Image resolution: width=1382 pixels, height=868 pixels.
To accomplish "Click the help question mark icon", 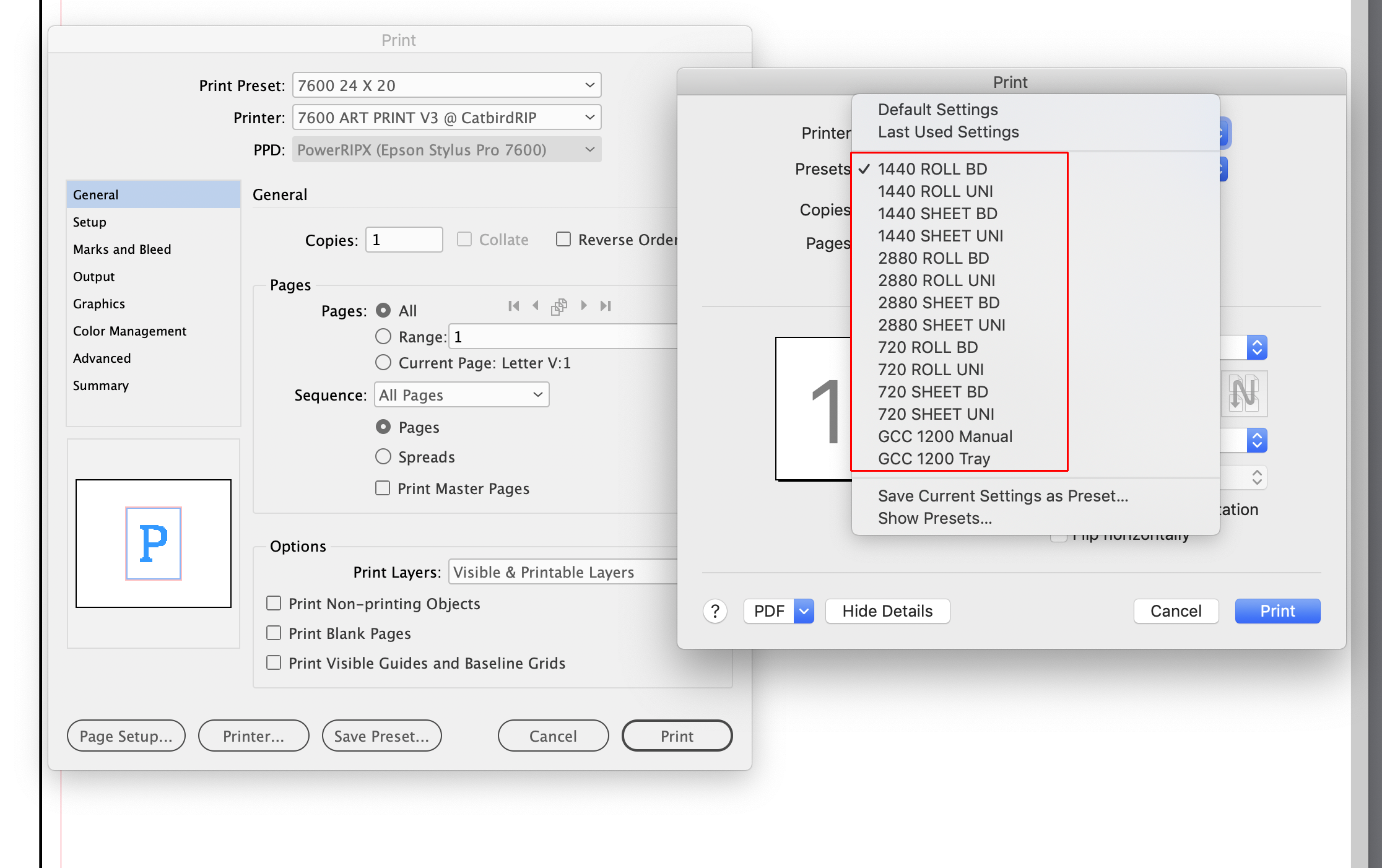I will click(x=715, y=611).
